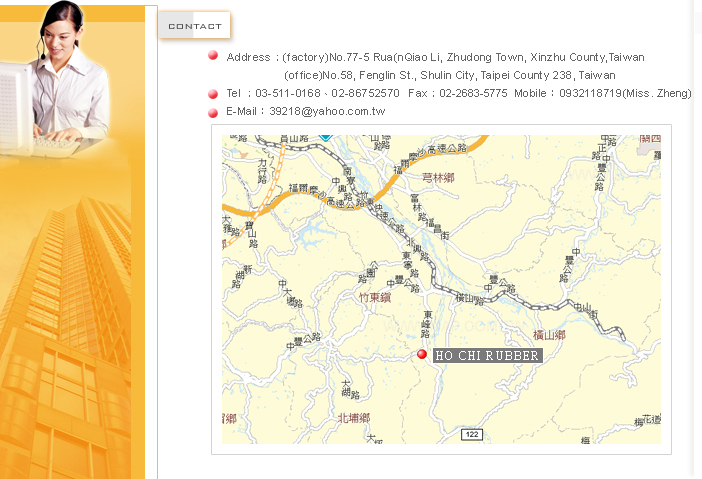Click the route 122 shield on map

click(x=472, y=434)
